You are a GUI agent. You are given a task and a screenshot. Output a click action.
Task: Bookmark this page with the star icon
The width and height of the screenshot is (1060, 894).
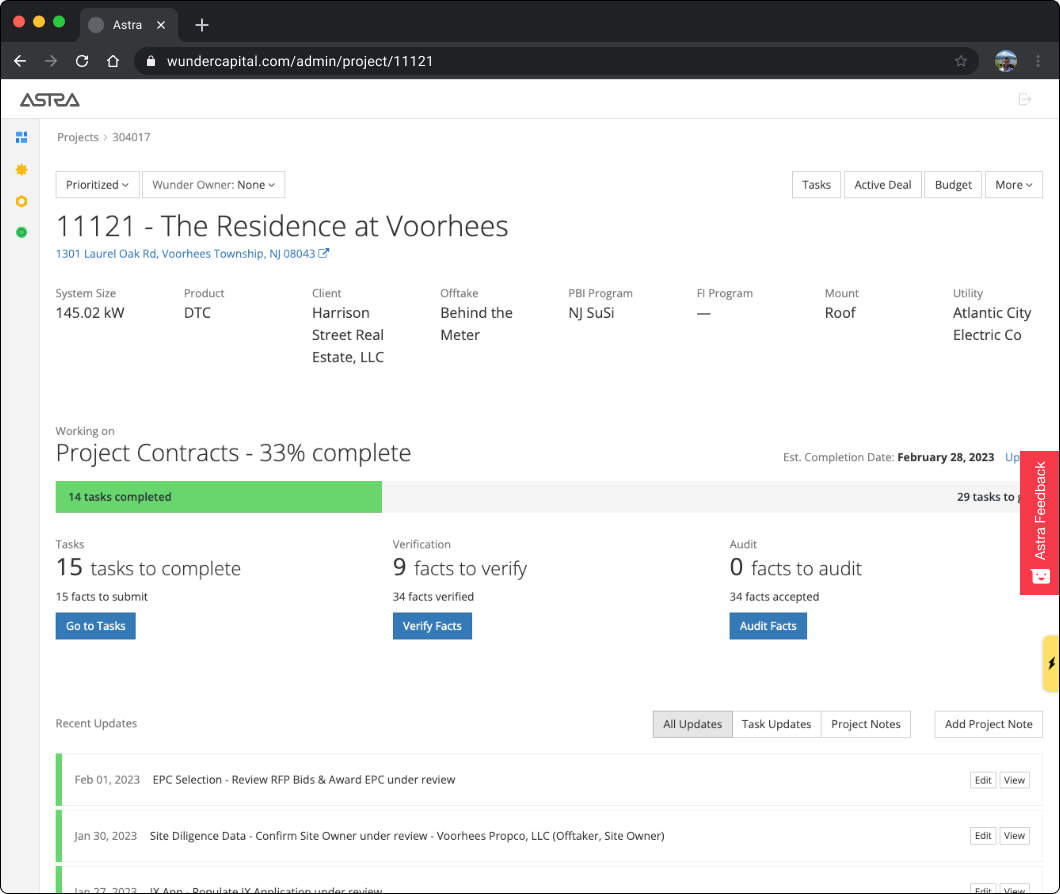(x=961, y=61)
